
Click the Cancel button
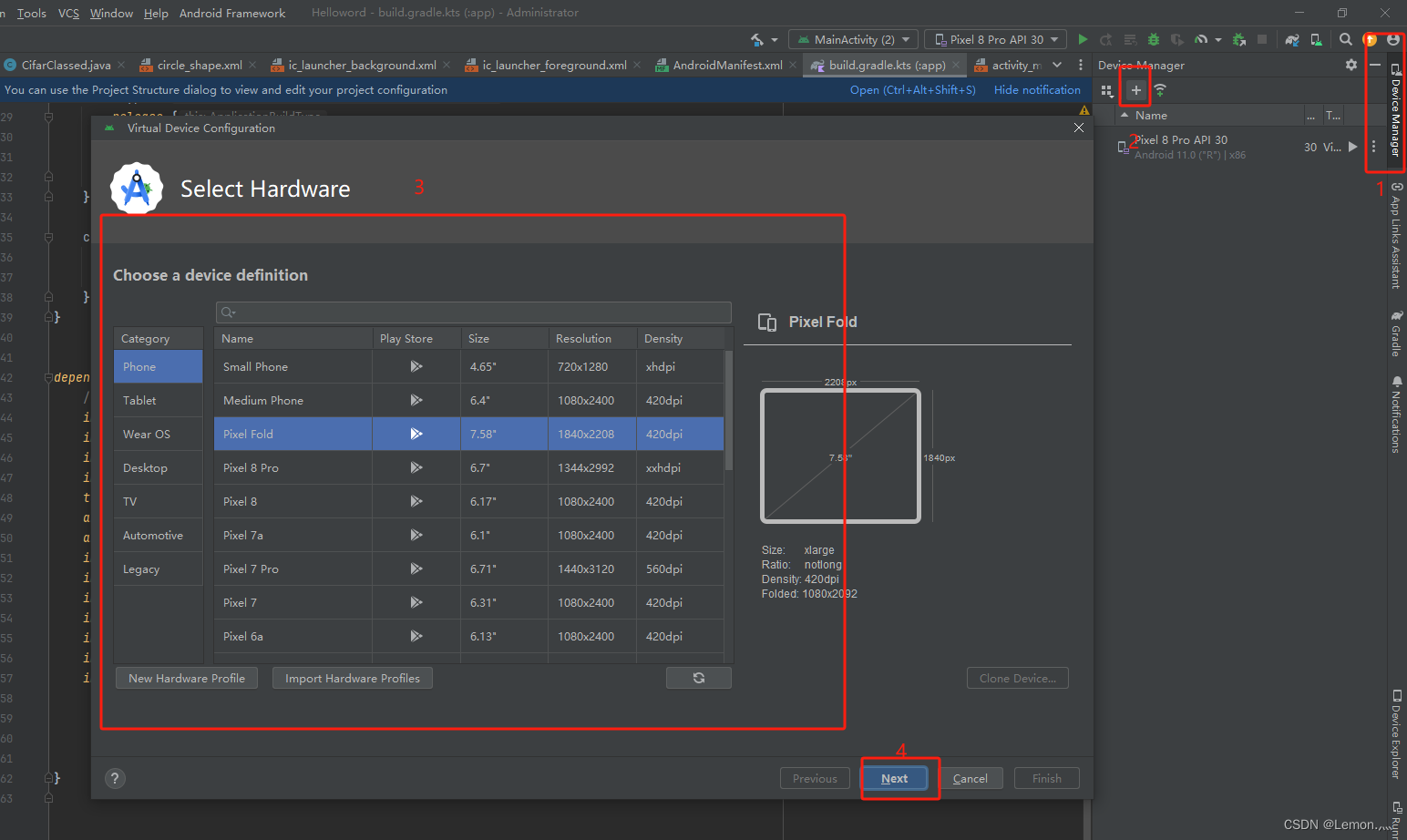(x=970, y=778)
